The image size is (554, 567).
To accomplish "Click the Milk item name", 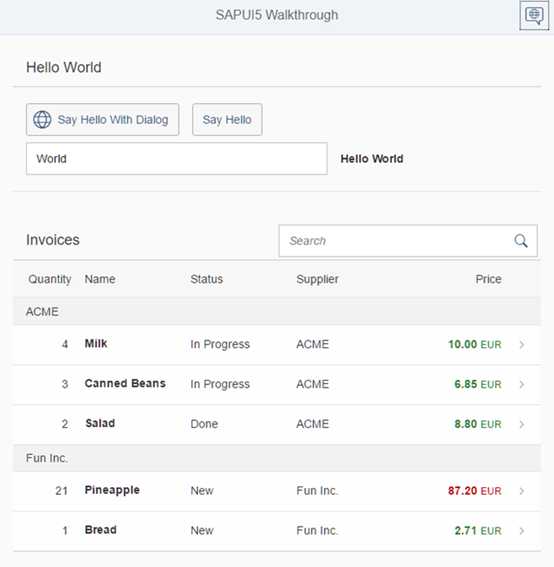I will click(96, 344).
